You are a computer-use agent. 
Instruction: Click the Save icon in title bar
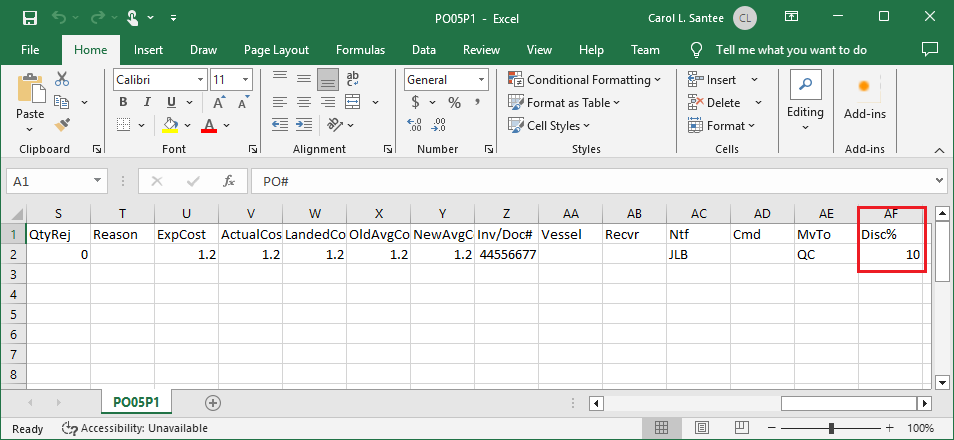[29, 17]
